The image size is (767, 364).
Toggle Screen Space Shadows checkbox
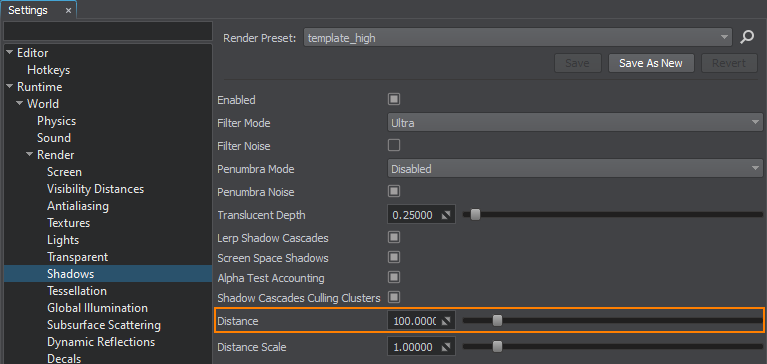394,257
